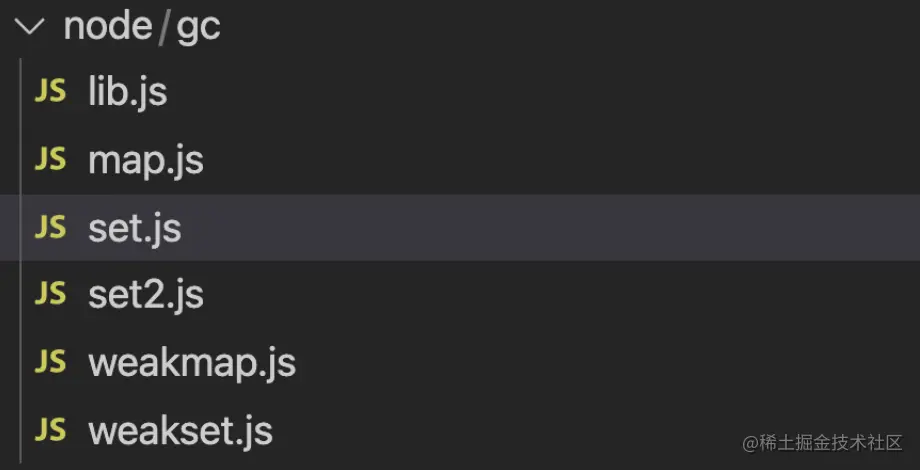This screenshot has width=920, height=470.
Task: Click the slash between node and gc
Action: tap(162, 28)
